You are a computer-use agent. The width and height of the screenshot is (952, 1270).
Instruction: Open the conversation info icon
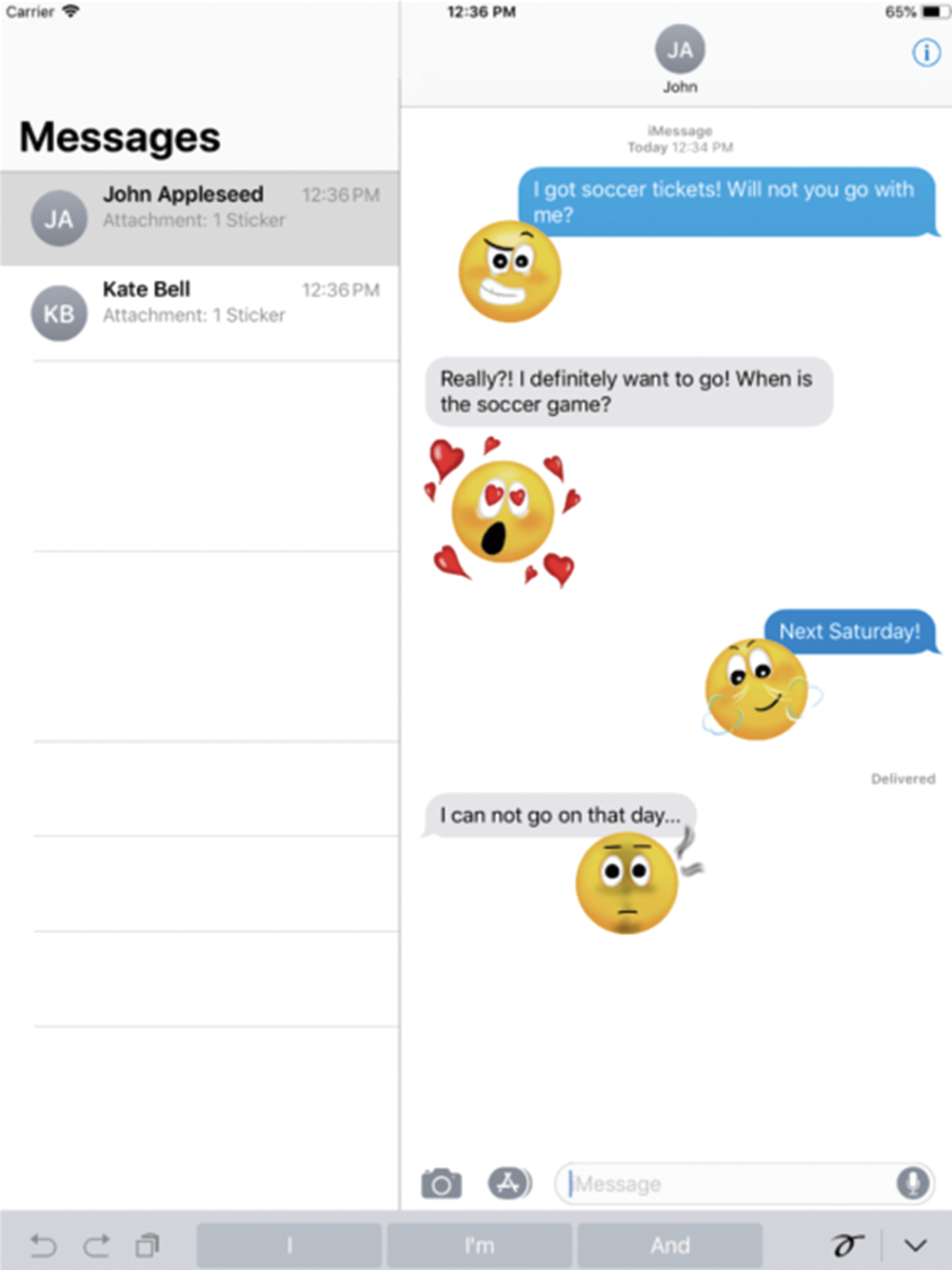tap(926, 52)
